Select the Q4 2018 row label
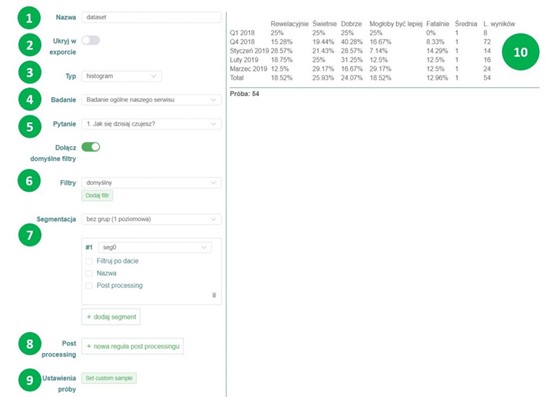545x397 pixels. (242, 42)
